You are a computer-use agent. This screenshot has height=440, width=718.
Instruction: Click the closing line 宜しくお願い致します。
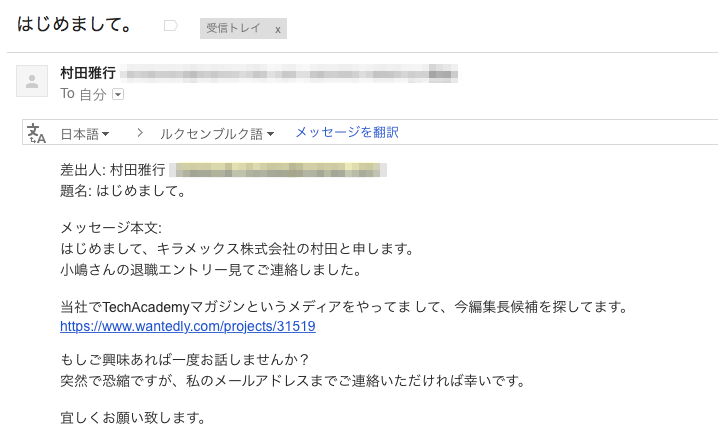[x=133, y=418]
